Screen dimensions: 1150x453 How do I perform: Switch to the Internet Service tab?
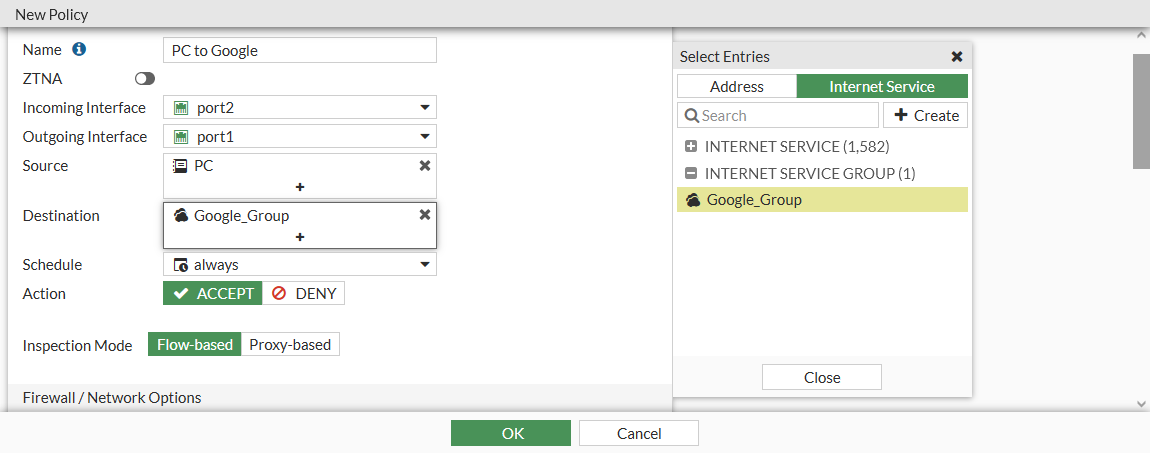click(x=882, y=87)
